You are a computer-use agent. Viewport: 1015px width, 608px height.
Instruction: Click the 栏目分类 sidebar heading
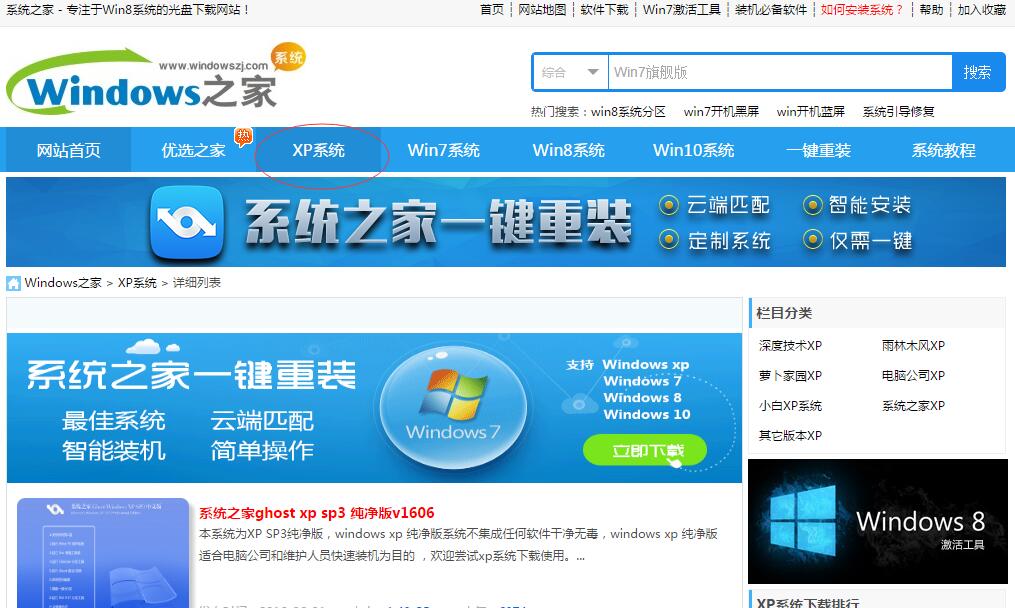point(784,313)
